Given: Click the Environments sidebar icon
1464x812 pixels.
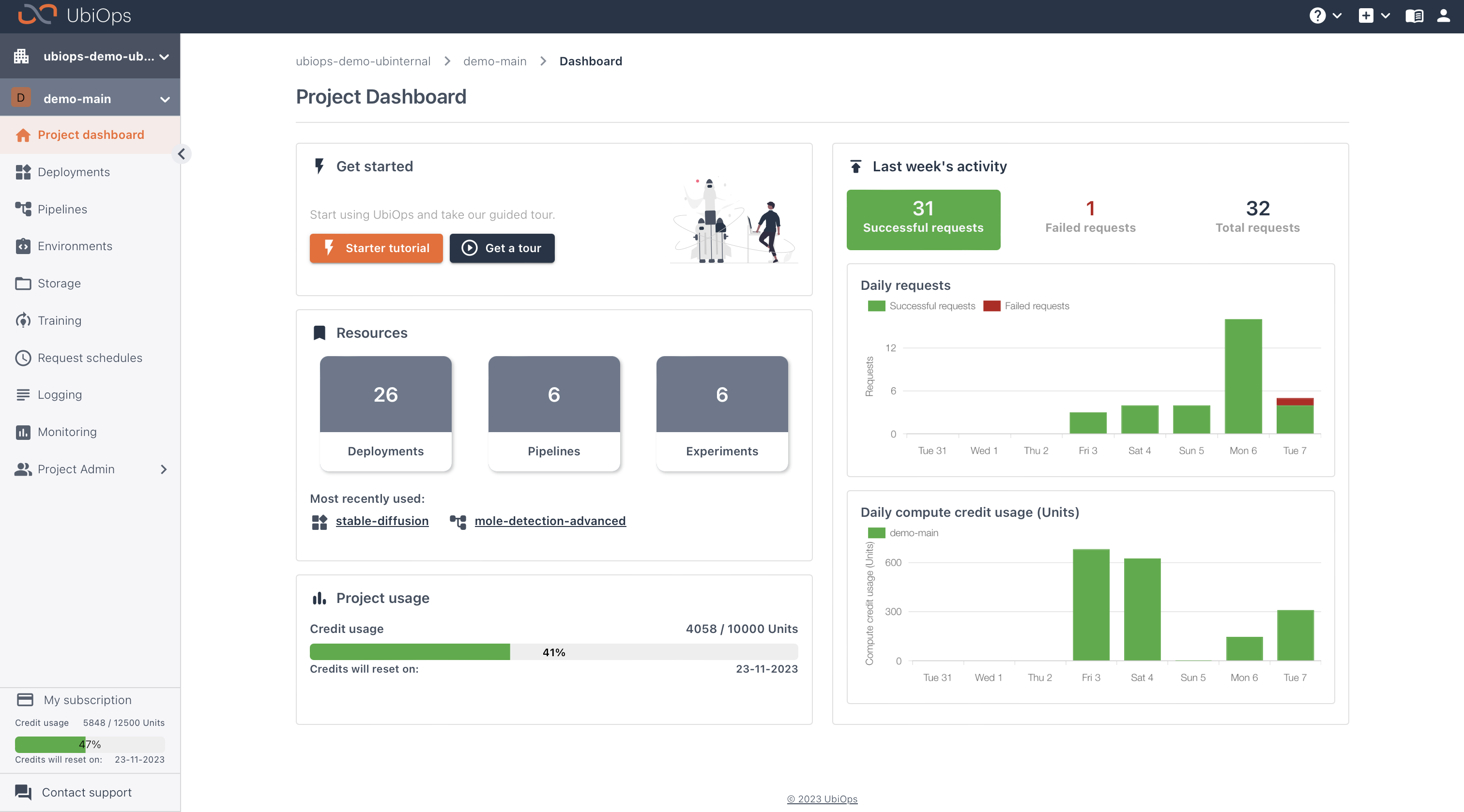Looking at the screenshot, I should point(23,246).
